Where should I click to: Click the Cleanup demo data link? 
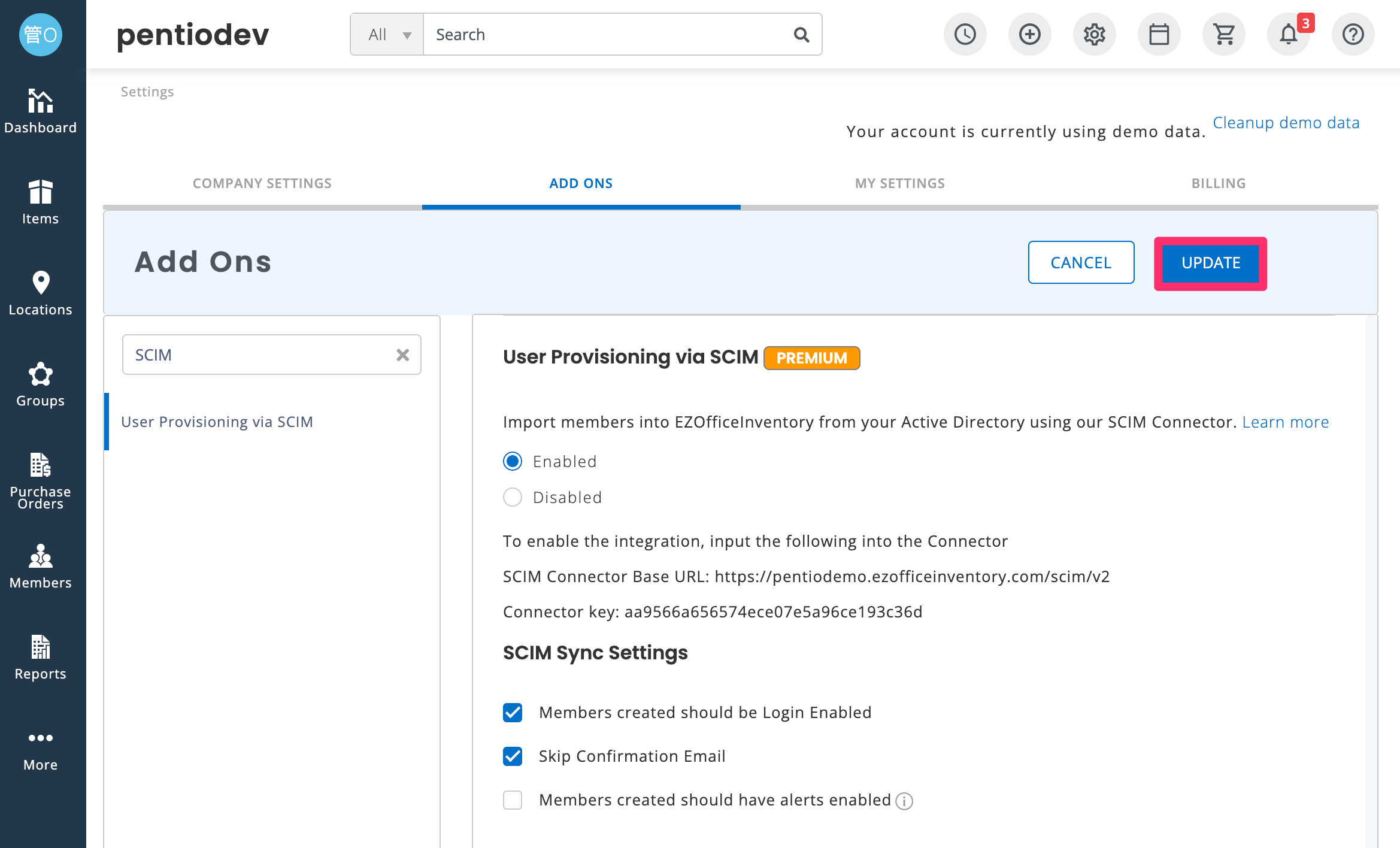coord(1286,123)
